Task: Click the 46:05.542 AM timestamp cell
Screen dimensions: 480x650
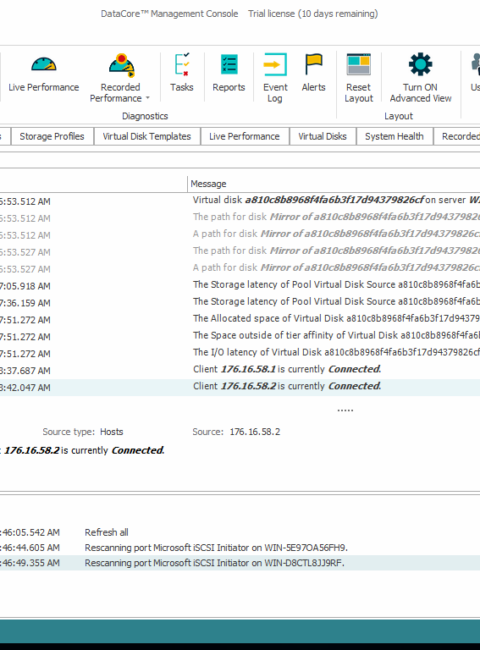Action: click(x=30, y=532)
